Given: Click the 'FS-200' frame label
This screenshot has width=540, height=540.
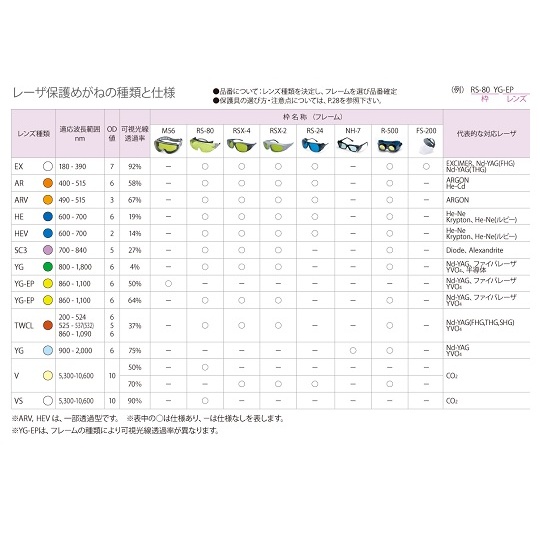Looking at the screenshot, I should coord(426,131).
